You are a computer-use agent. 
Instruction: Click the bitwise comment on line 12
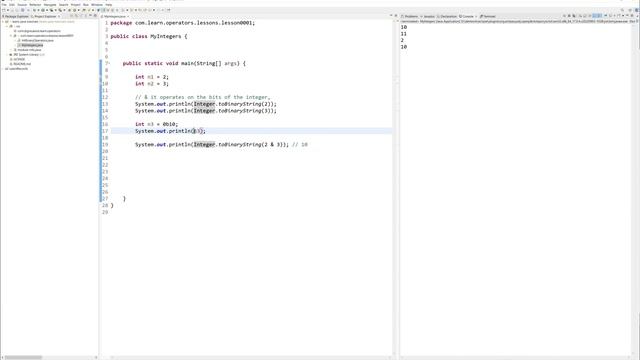pyautogui.click(x=203, y=97)
